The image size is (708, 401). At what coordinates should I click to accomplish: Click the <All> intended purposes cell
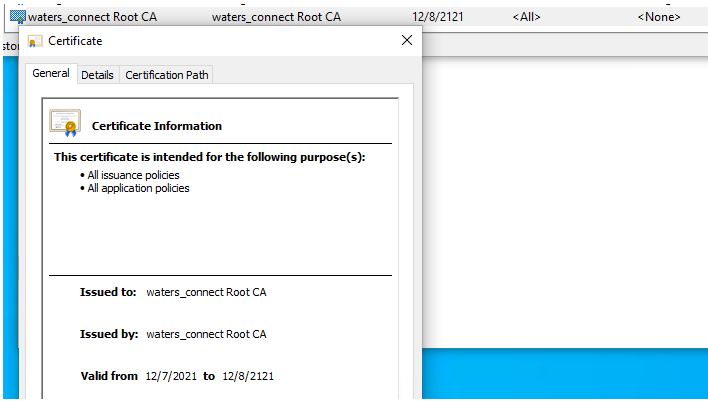click(526, 17)
